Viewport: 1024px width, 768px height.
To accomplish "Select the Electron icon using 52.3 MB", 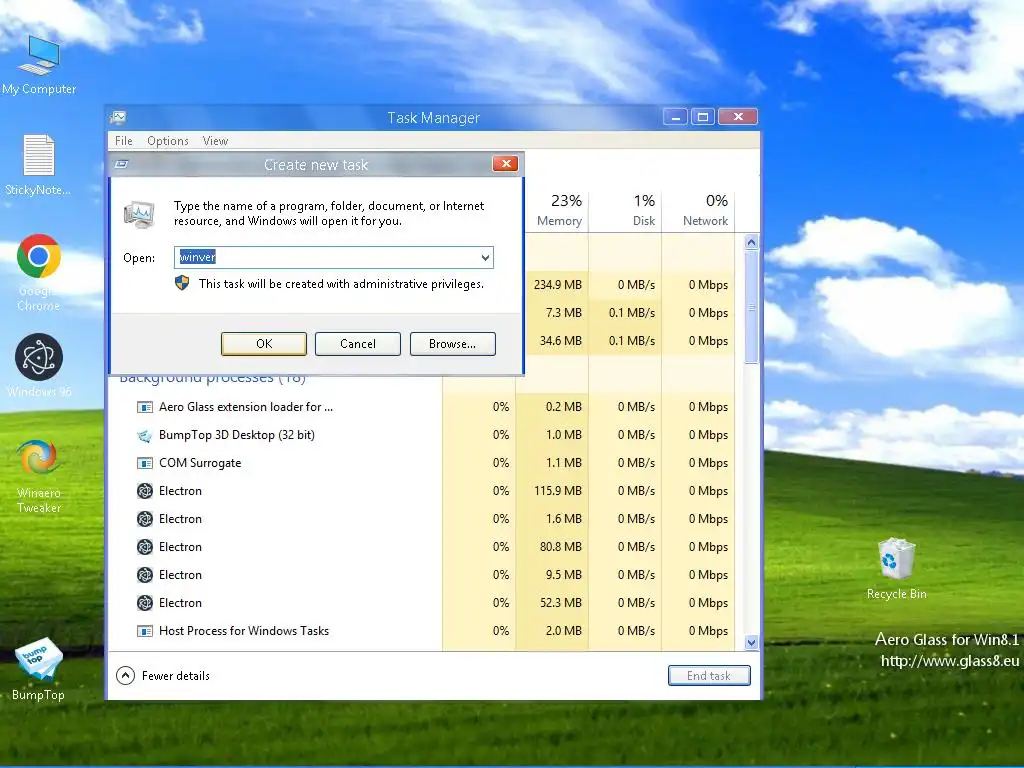I will click(144, 603).
